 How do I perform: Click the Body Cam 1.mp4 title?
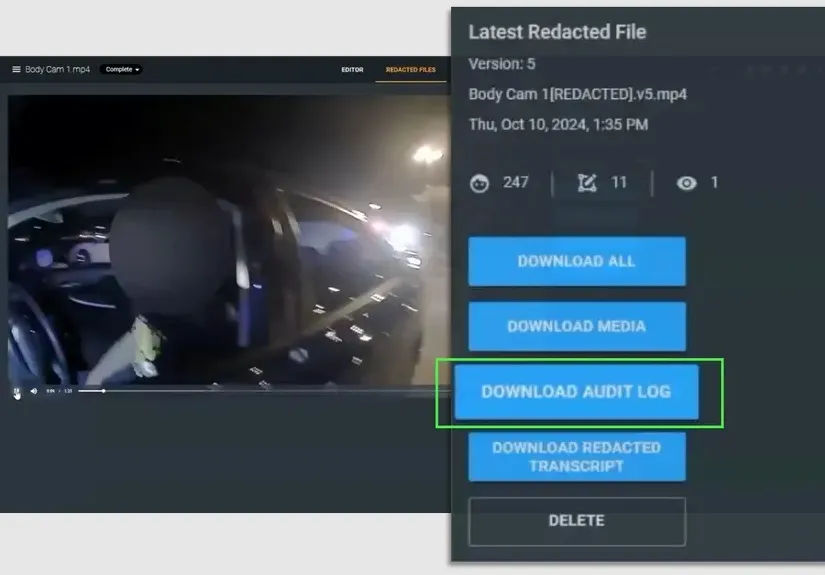tap(57, 69)
